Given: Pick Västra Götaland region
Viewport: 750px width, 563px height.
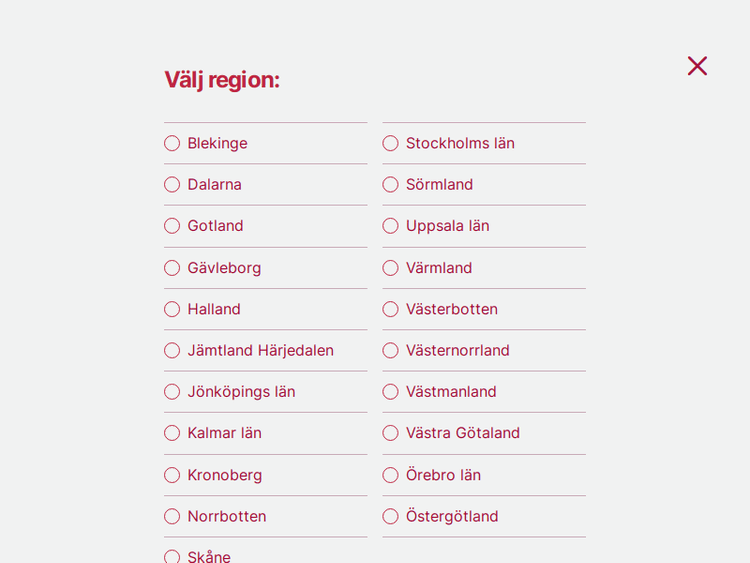Looking at the screenshot, I should [390, 433].
